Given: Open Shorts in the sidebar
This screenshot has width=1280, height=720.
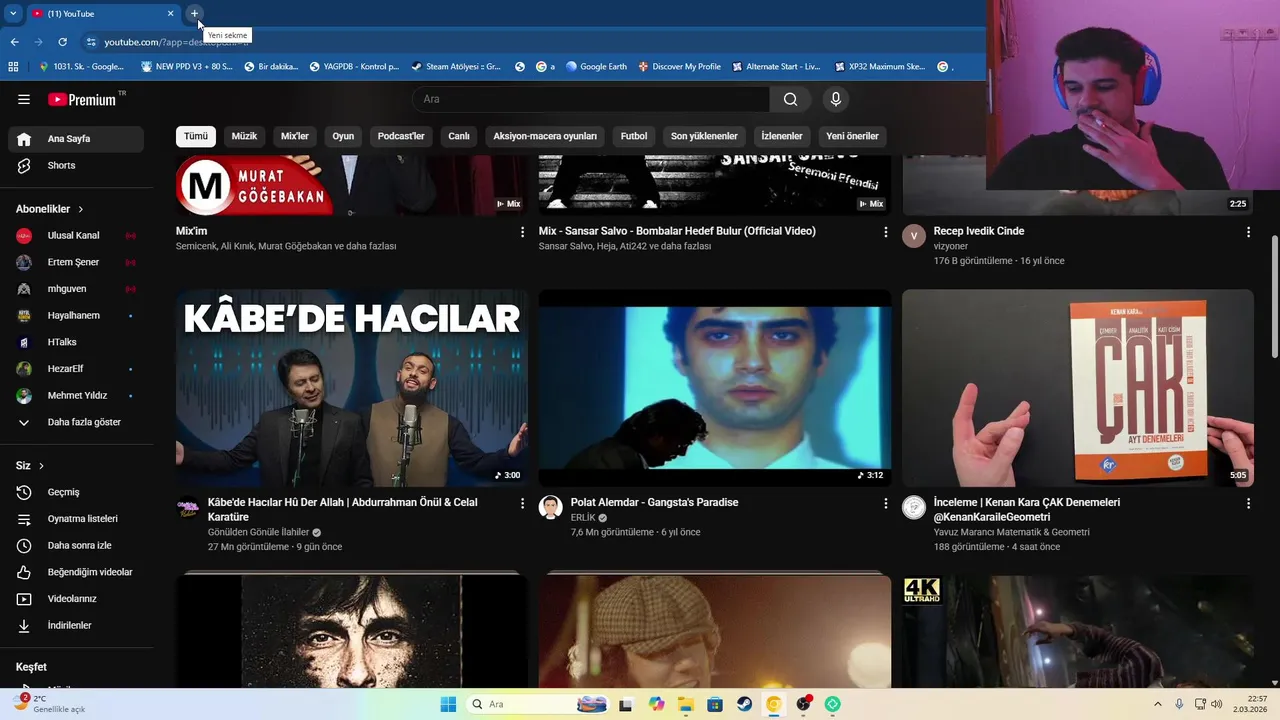Looking at the screenshot, I should [76, 165].
